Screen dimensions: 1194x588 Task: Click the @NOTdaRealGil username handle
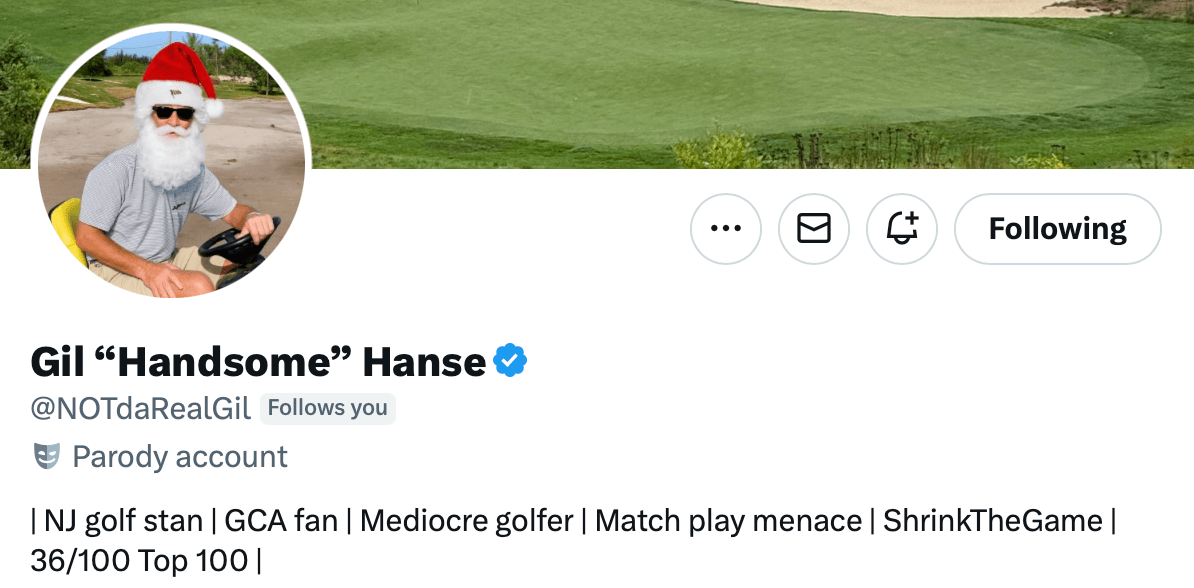141,408
